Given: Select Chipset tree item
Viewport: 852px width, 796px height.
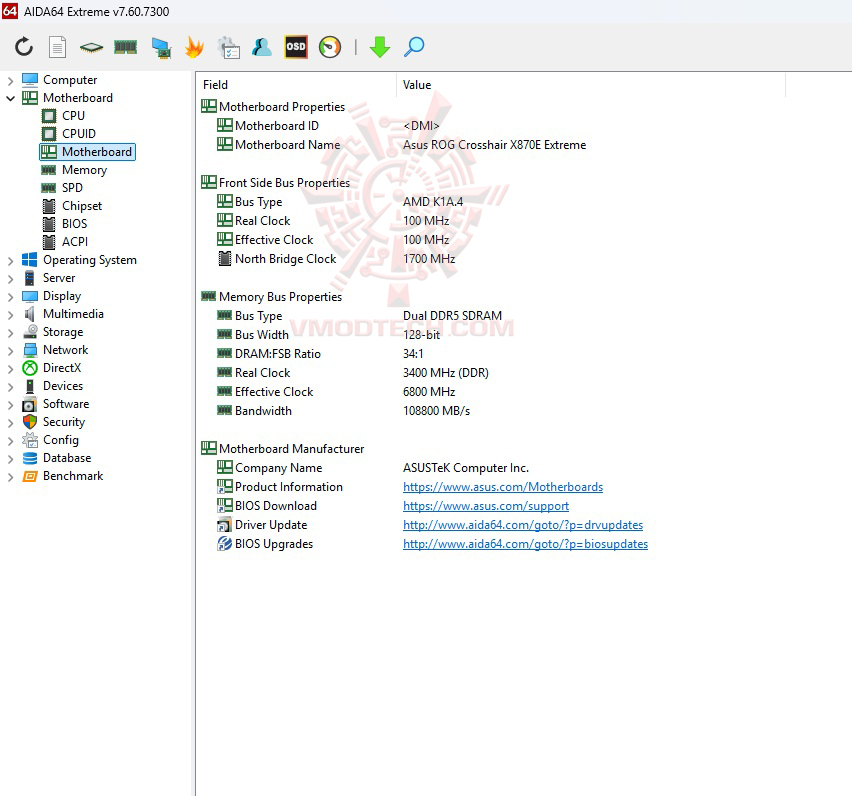Looking at the screenshot, I should pos(82,206).
